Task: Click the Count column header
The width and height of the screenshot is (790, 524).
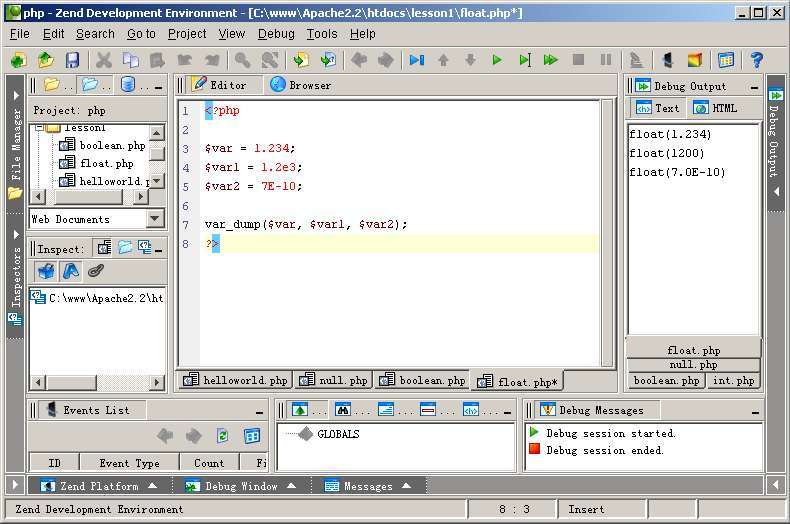Action: point(209,463)
